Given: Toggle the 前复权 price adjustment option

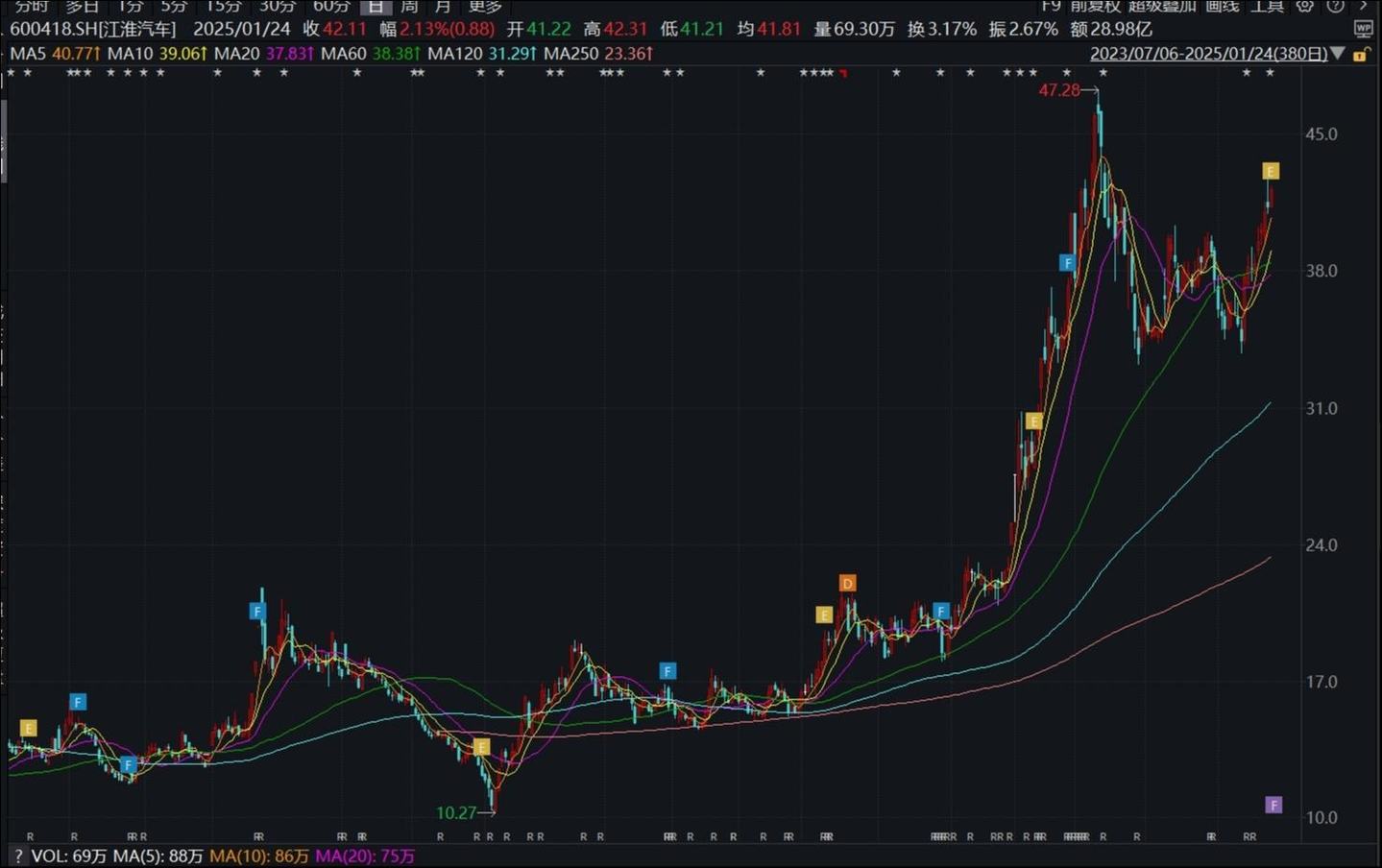Looking at the screenshot, I should click(1096, 6).
